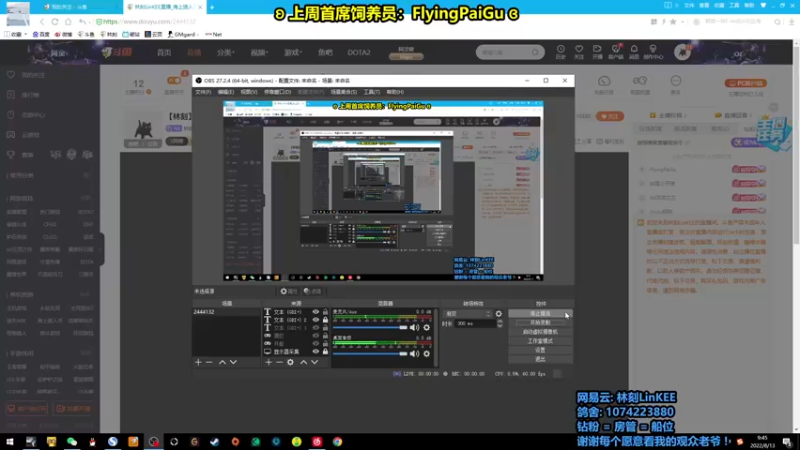The width and height of the screenshot is (800, 450).
Task: Toggle lock on the display capture source
Action: click(x=325, y=352)
